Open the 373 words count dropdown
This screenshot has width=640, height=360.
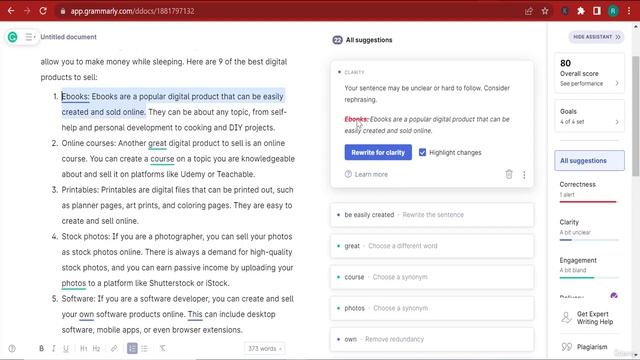click(x=264, y=349)
